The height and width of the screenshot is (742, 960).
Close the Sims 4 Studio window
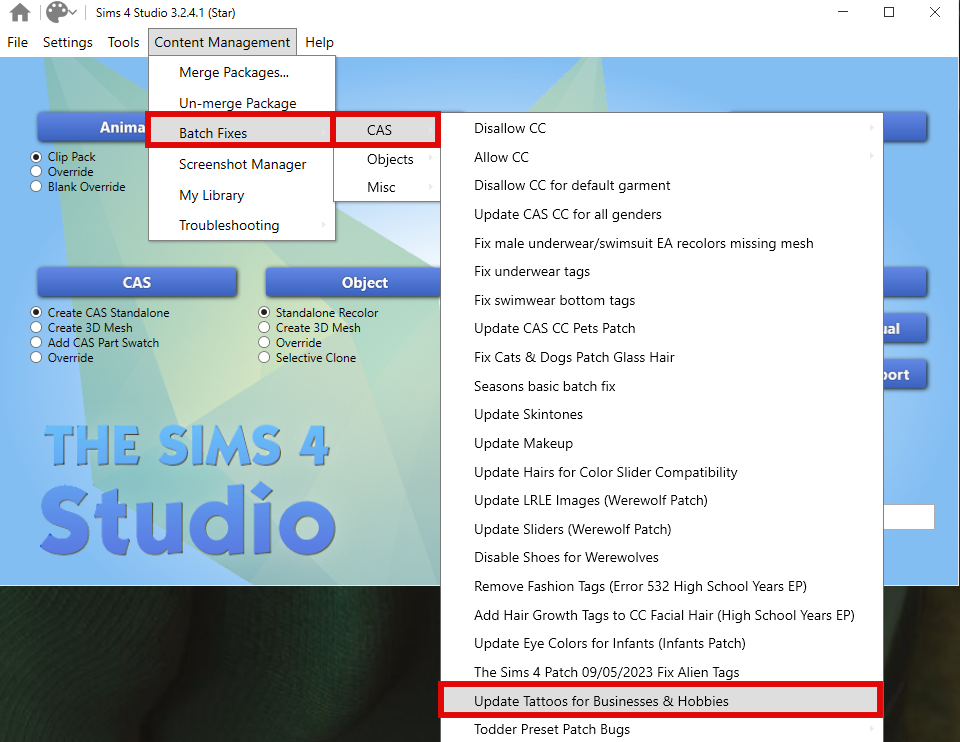pos(935,12)
